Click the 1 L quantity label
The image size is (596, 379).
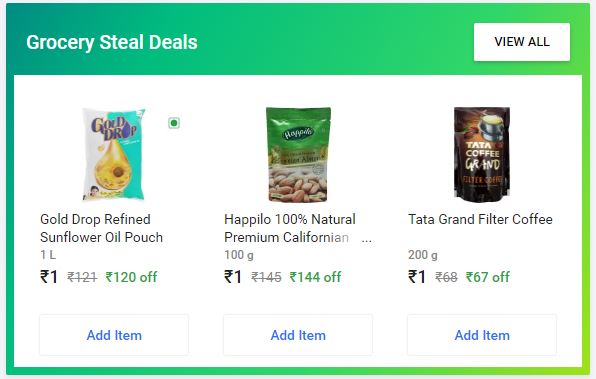pos(48,255)
